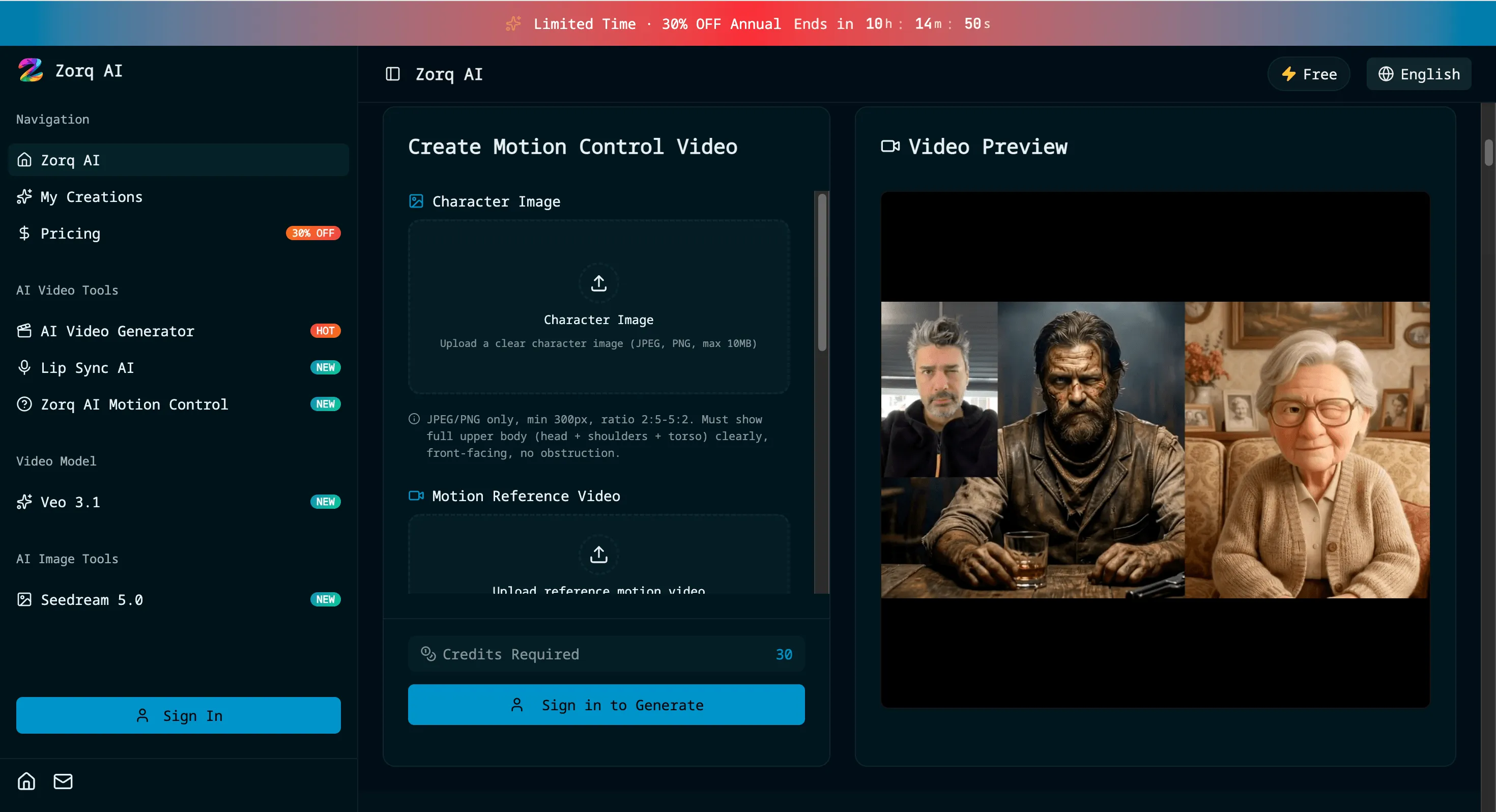The height and width of the screenshot is (812, 1496).
Task: Choose the Veo 3.1 video model
Action: click(x=70, y=502)
